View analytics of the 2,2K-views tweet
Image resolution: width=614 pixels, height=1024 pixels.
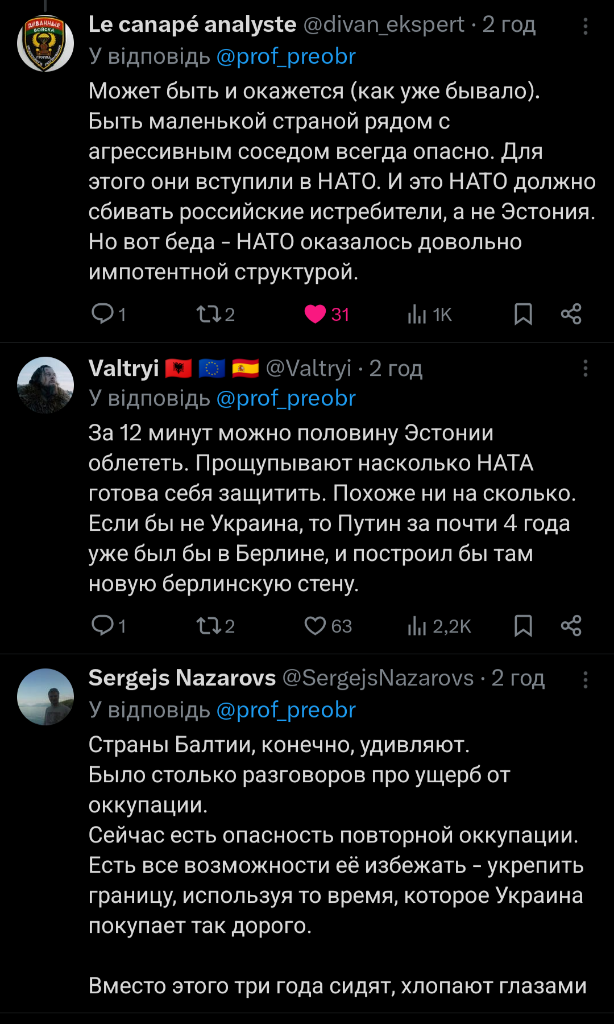417,626
